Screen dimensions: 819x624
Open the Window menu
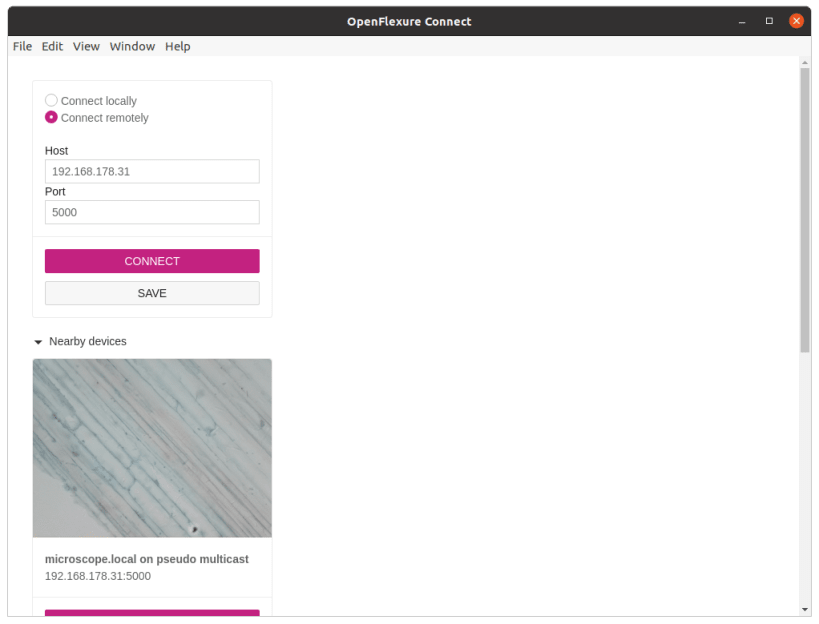coord(132,46)
